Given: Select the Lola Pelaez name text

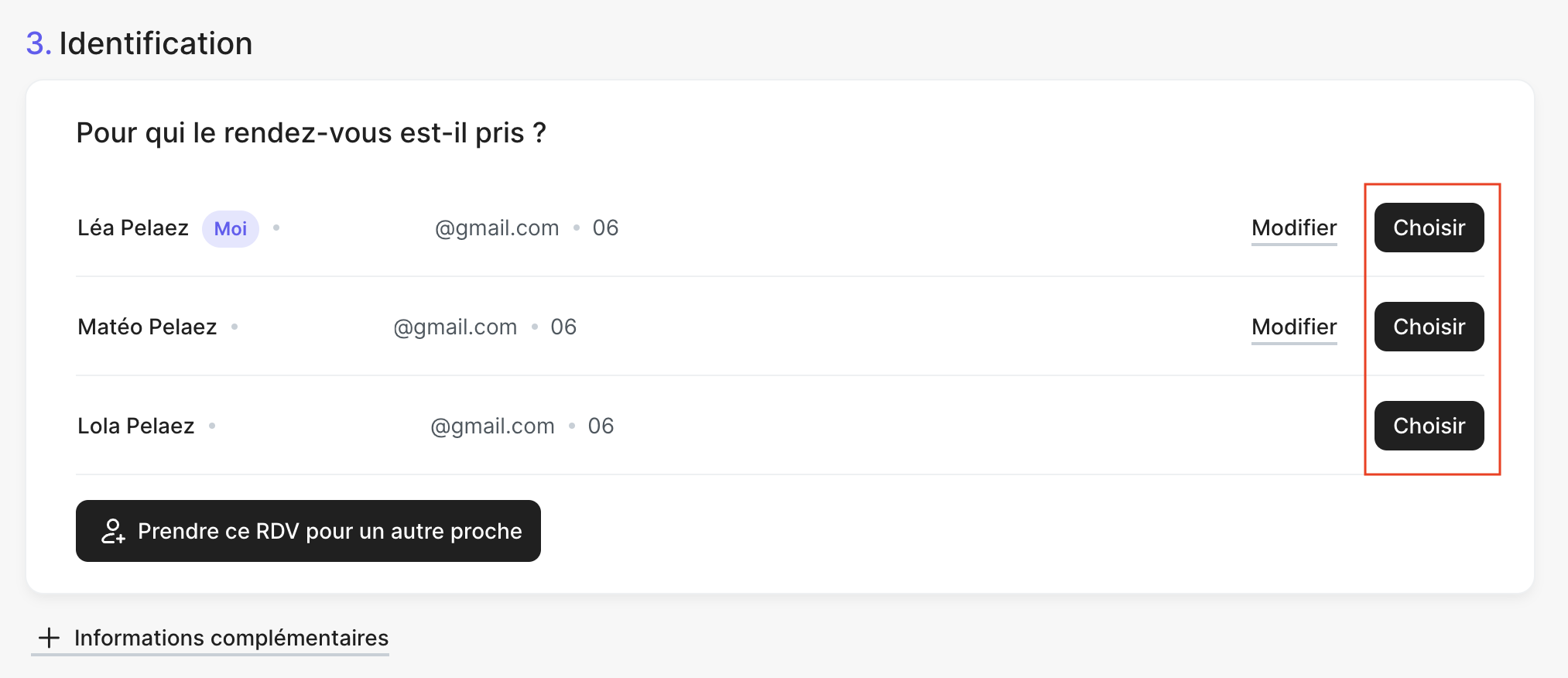Looking at the screenshot, I should pyautogui.click(x=136, y=426).
